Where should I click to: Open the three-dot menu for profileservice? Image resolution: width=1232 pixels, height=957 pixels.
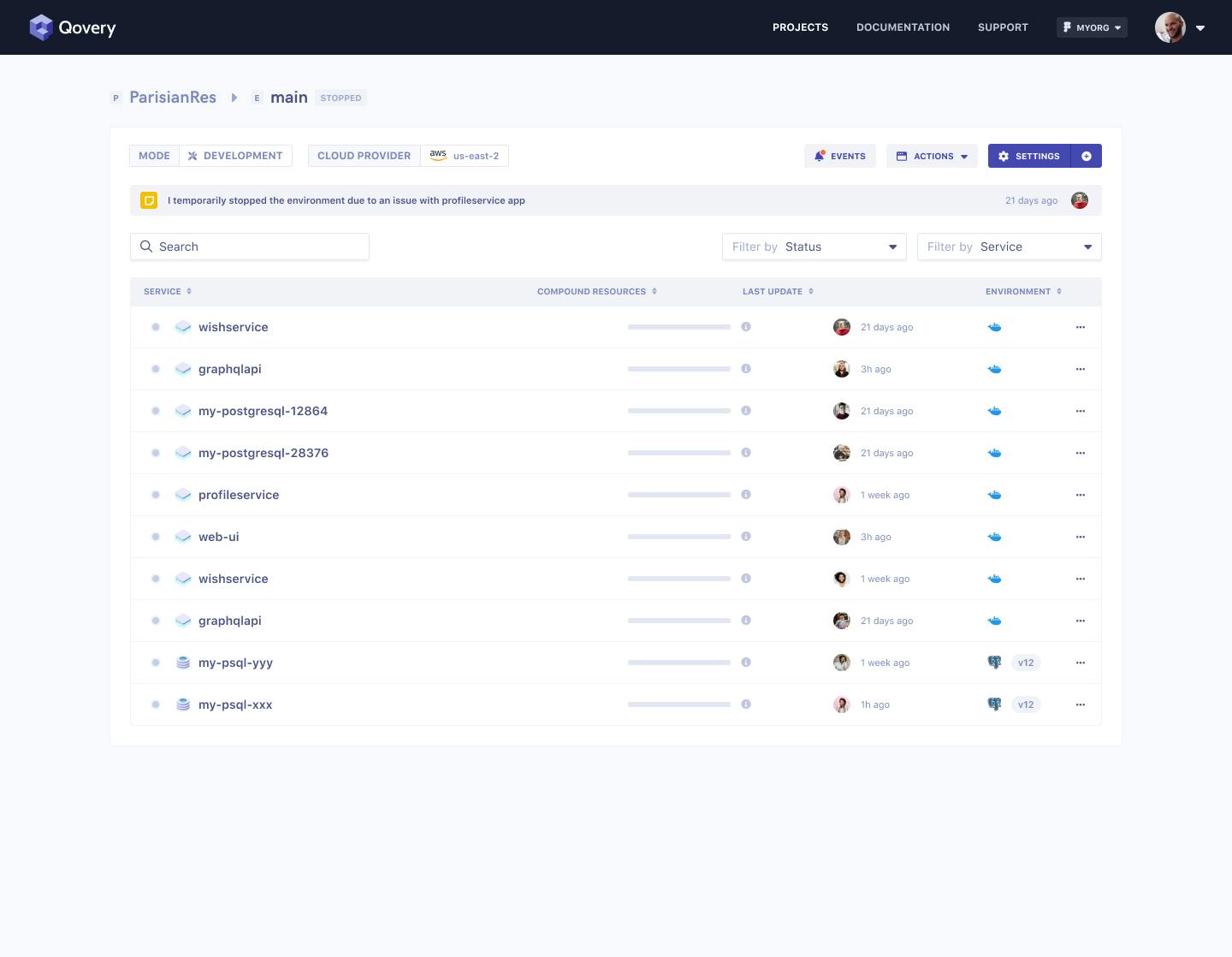[x=1081, y=495]
